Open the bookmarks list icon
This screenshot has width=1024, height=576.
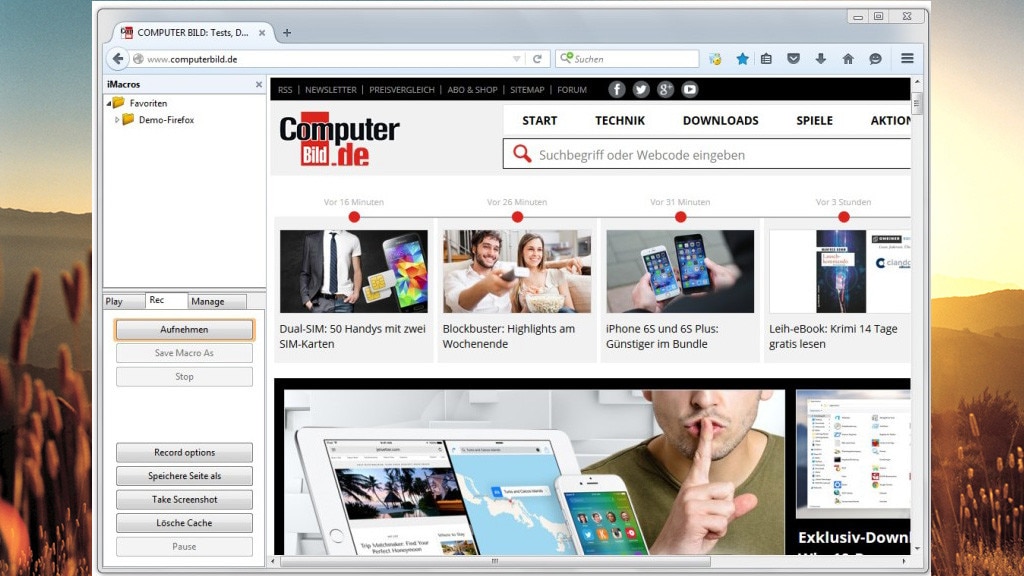click(x=766, y=59)
